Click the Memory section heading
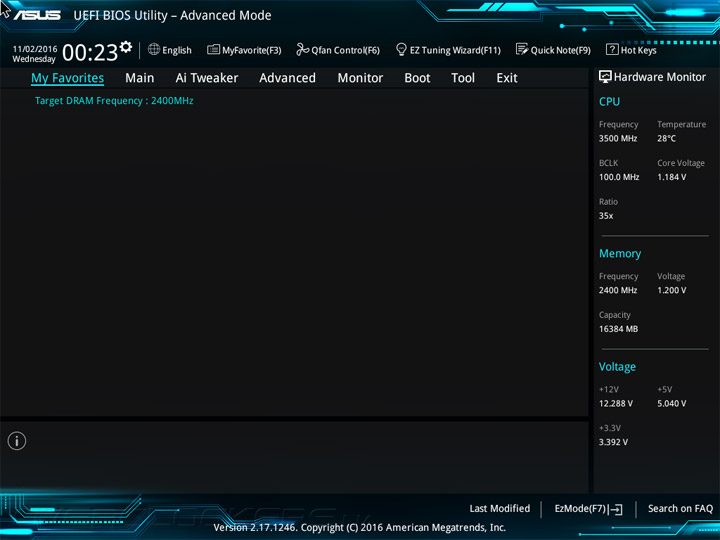 click(x=620, y=253)
